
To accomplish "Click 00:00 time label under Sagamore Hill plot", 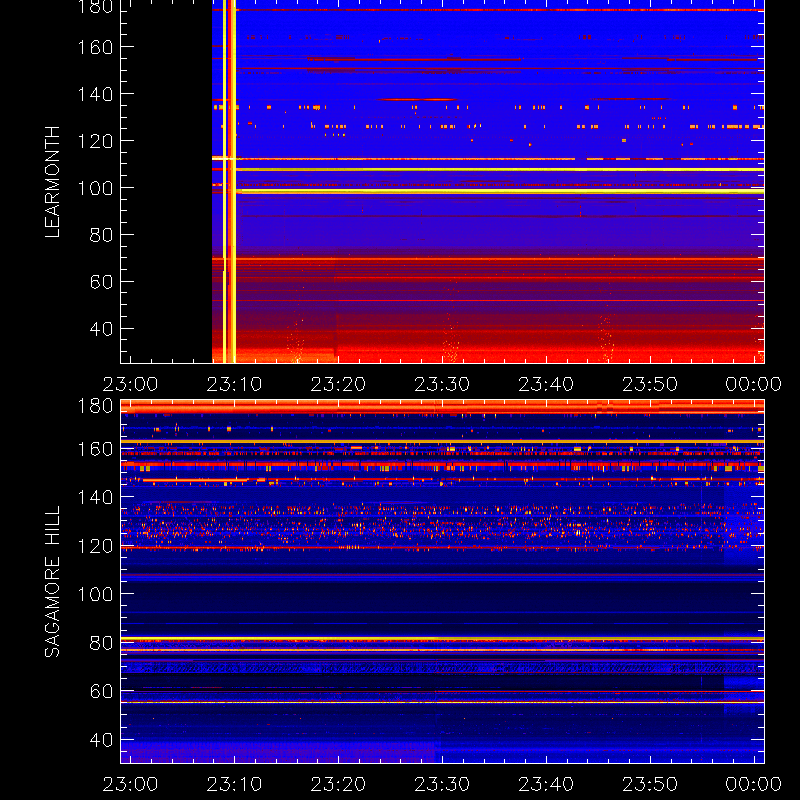I will point(754,784).
